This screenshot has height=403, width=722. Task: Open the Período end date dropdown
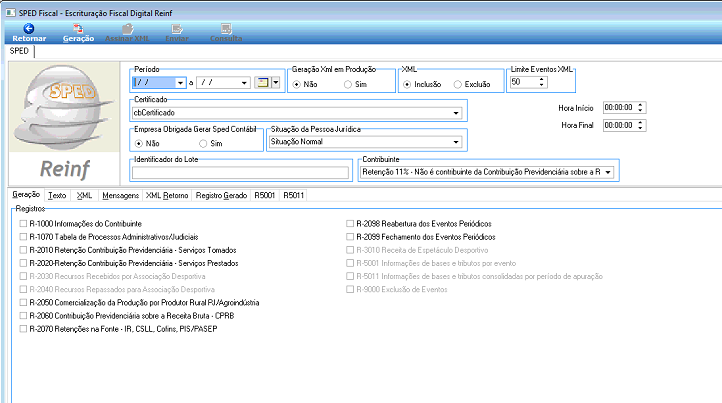[x=245, y=83]
